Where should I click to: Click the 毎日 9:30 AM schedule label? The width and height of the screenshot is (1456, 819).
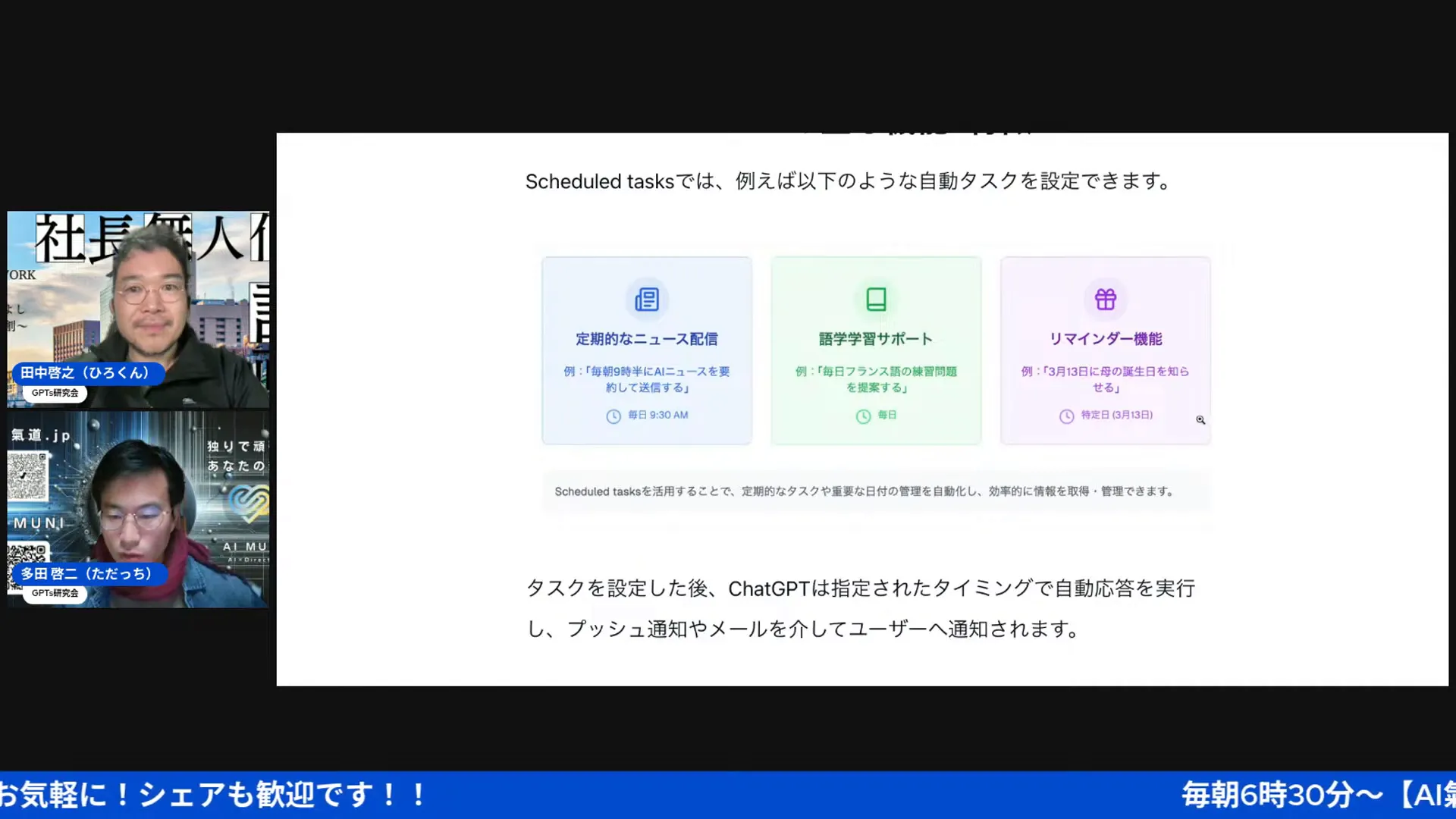tap(658, 416)
